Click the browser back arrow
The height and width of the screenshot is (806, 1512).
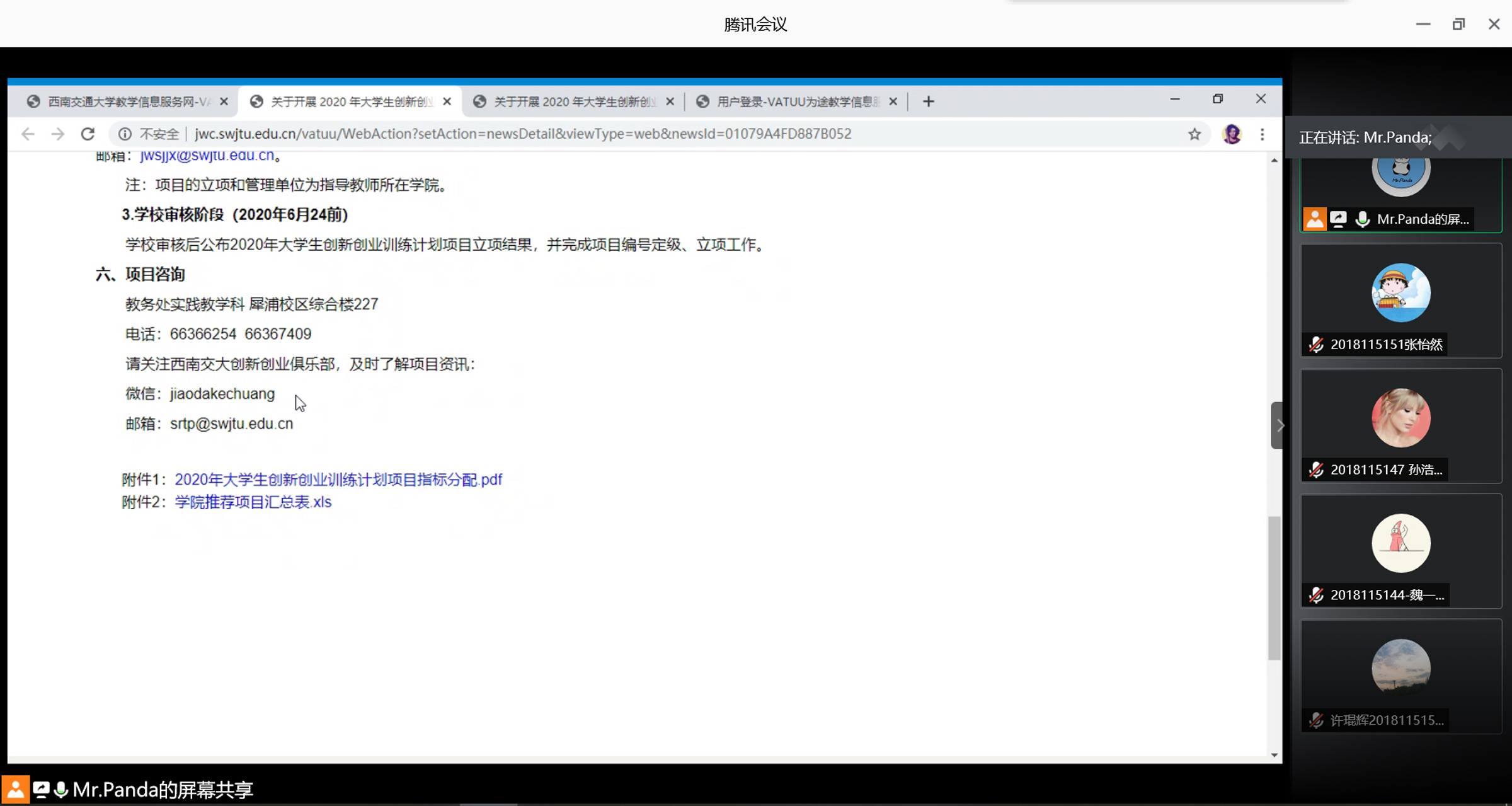coord(28,134)
